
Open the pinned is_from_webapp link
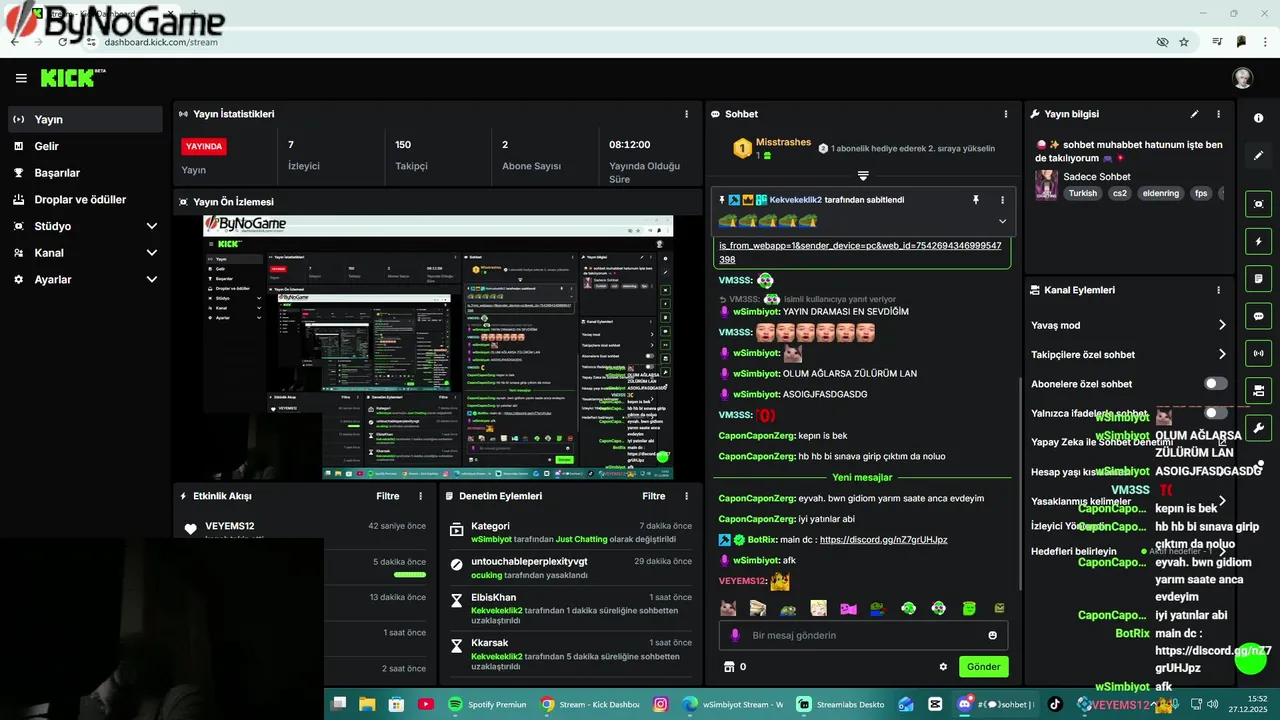[x=860, y=252]
